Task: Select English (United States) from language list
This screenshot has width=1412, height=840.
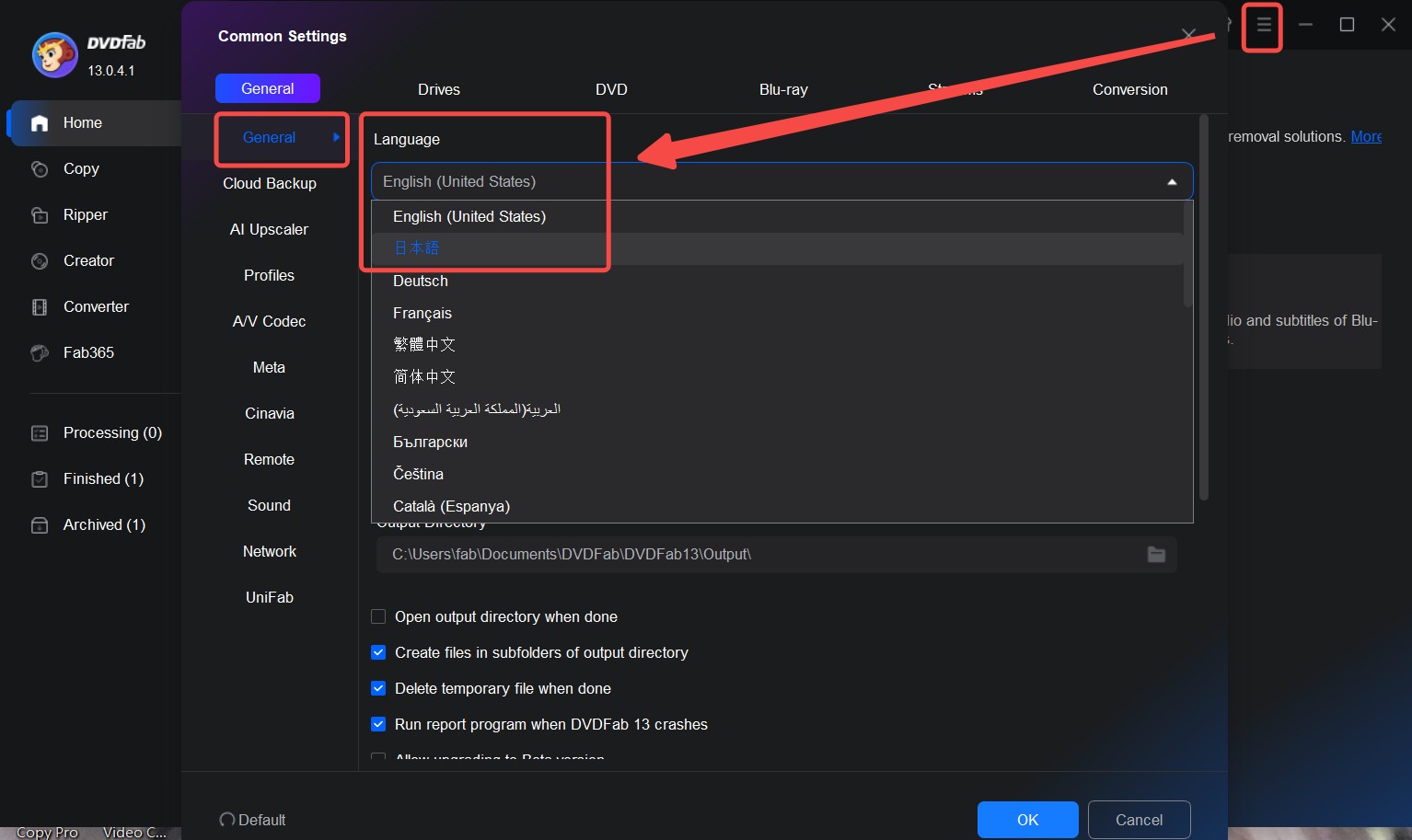Action: click(777, 216)
